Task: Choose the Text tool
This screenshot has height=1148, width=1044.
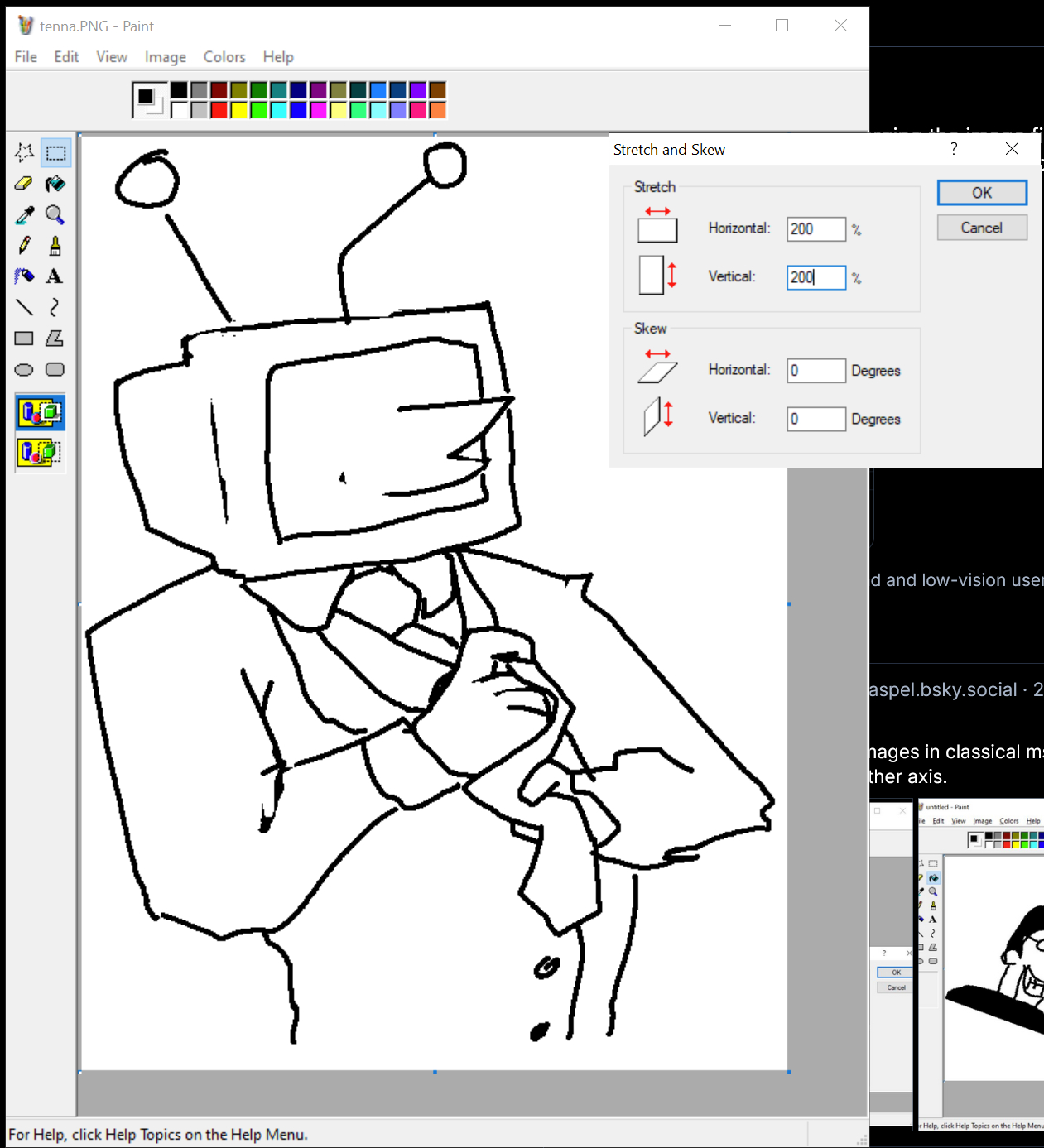Action: 55,276
